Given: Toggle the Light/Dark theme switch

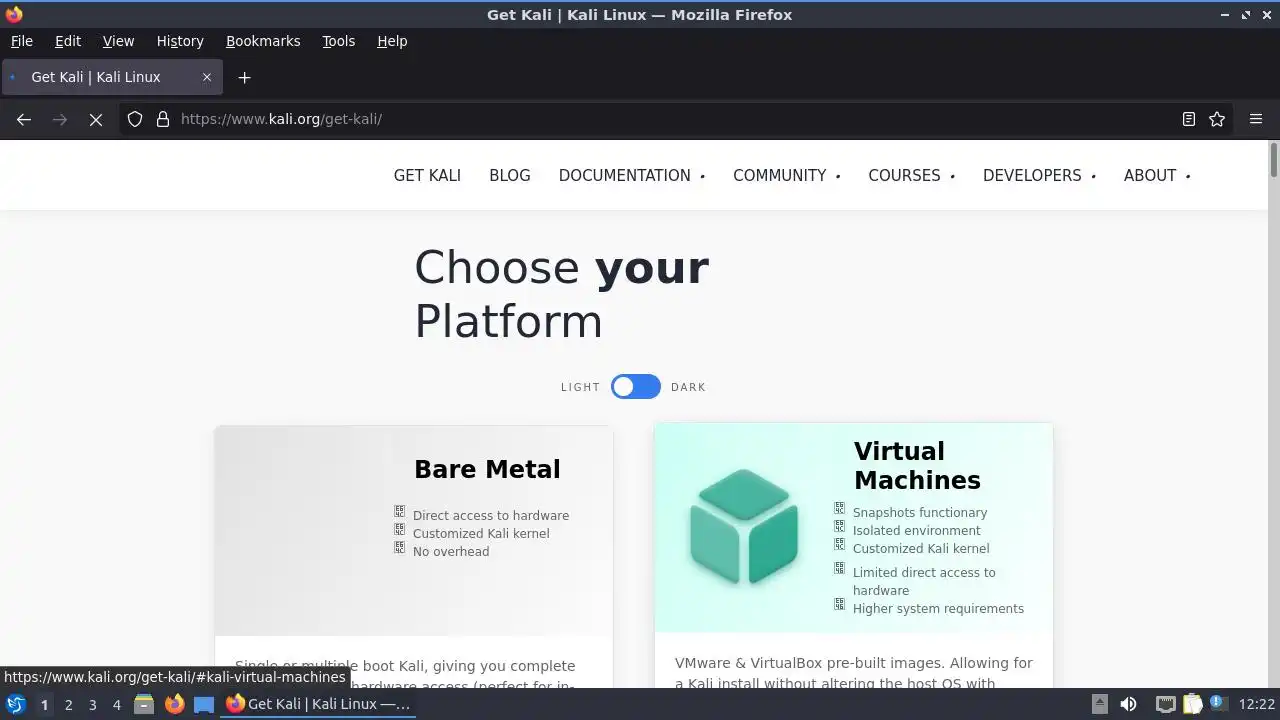Looking at the screenshot, I should [636, 387].
